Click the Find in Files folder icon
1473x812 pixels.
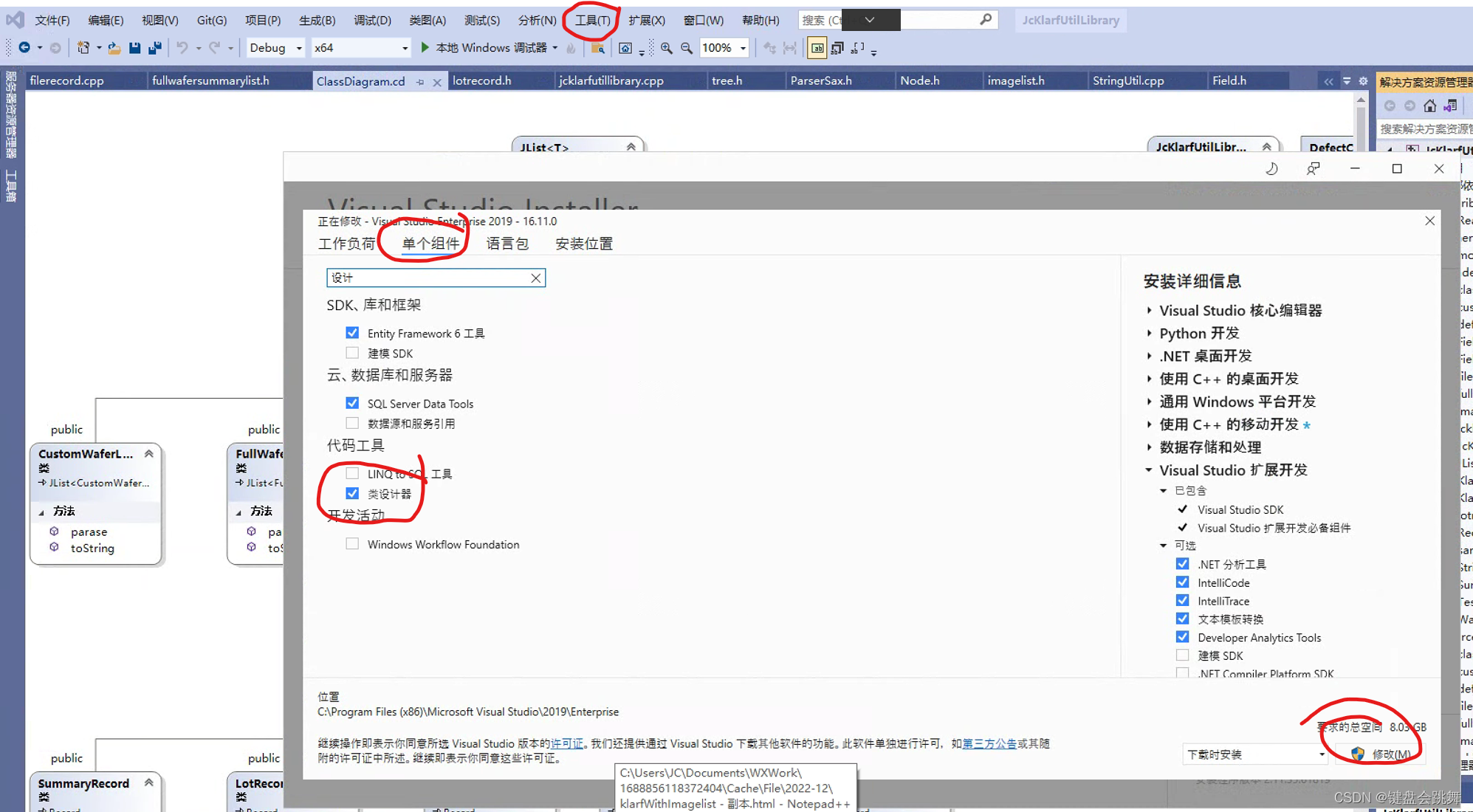point(598,48)
